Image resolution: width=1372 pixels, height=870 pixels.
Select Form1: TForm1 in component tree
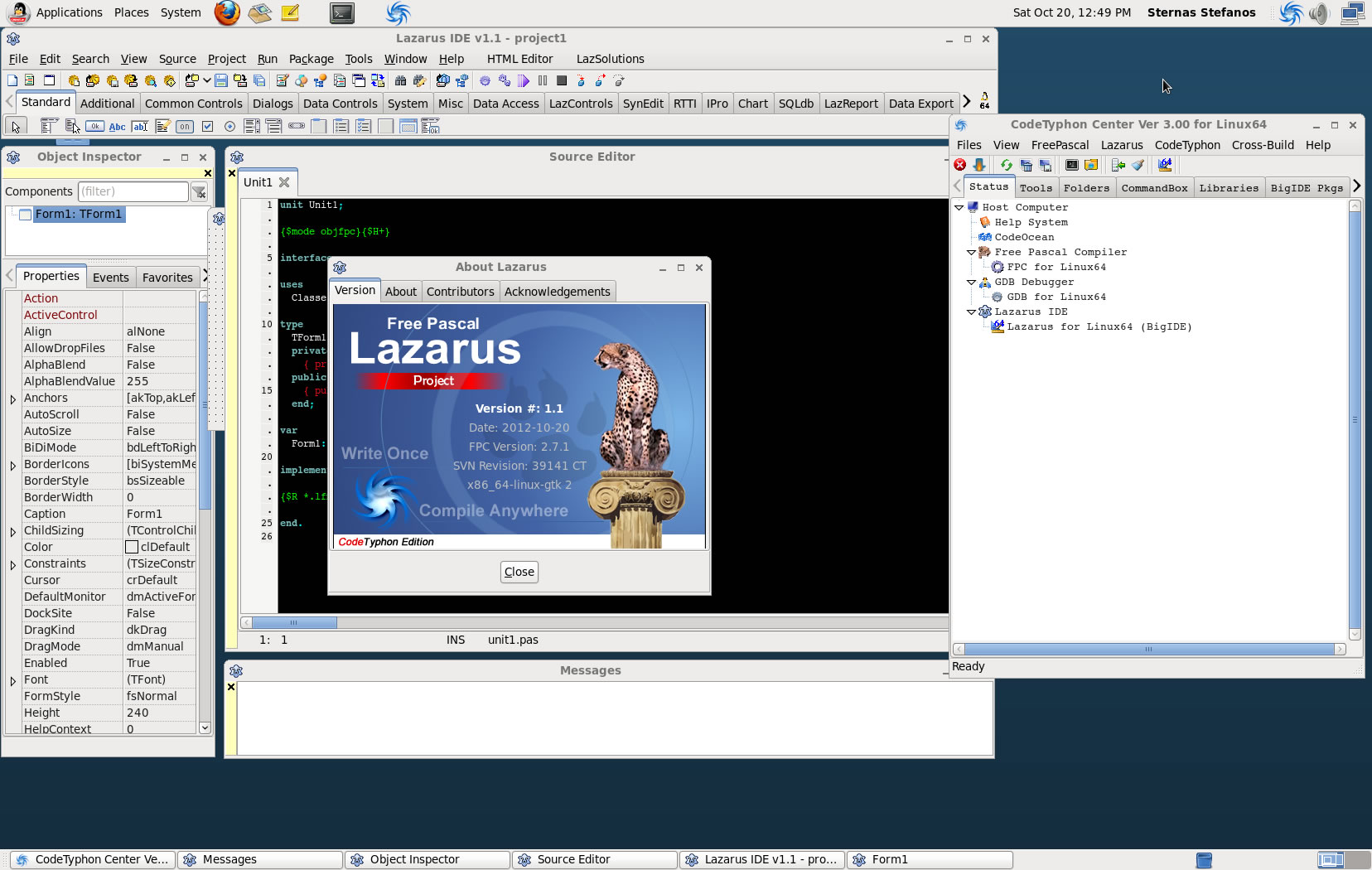click(78, 214)
